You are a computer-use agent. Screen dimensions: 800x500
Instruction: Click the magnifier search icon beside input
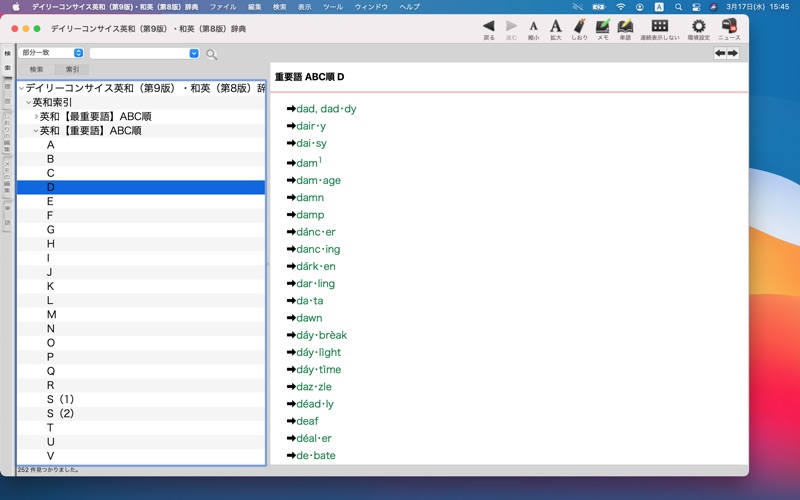pyautogui.click(x=211, y=54)
